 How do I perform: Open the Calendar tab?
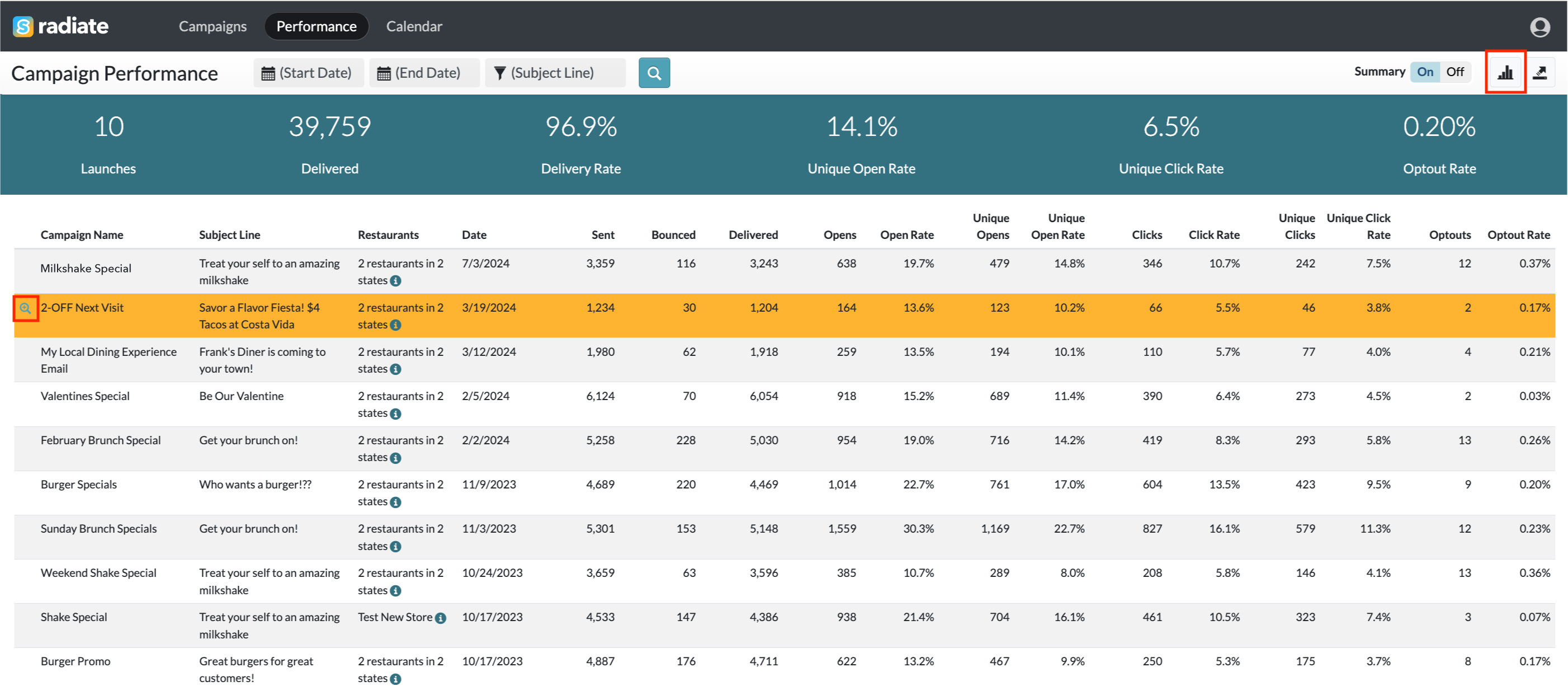414,26
